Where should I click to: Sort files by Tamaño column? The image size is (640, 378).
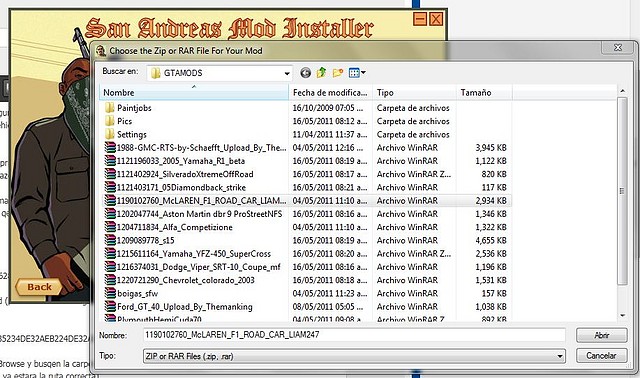point(484,93)
